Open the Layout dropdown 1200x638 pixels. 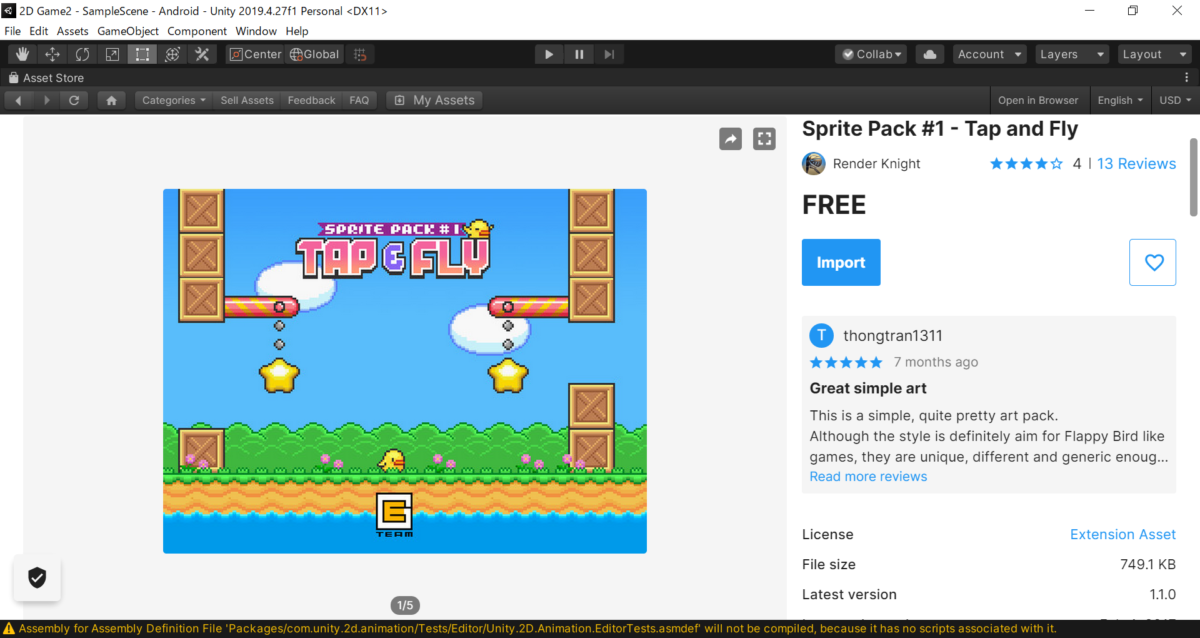point(1154,54)
